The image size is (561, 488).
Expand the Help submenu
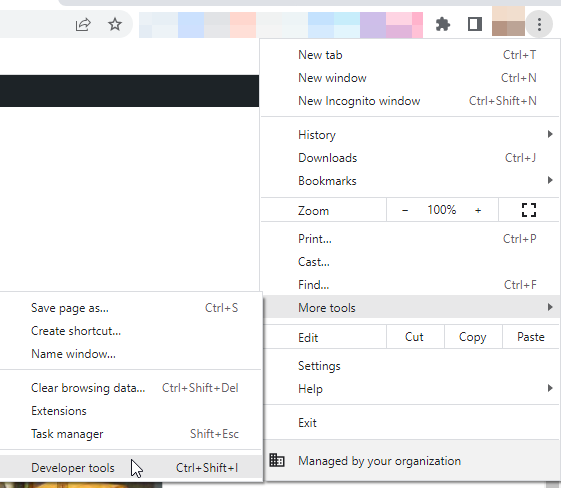coord(411,389)
